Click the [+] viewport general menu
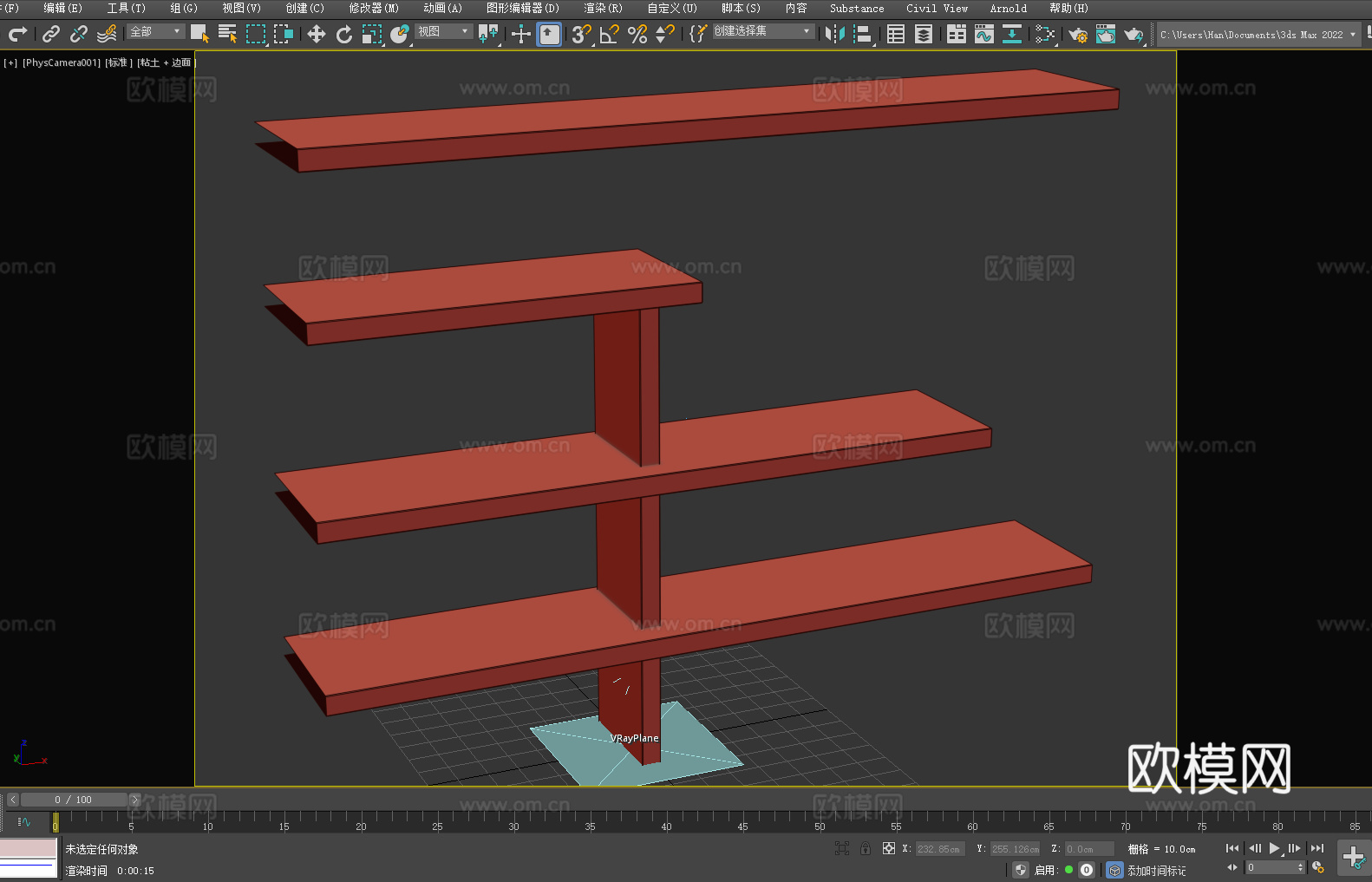The width and height of the screenshot is (1372, 882). (10, 62)
